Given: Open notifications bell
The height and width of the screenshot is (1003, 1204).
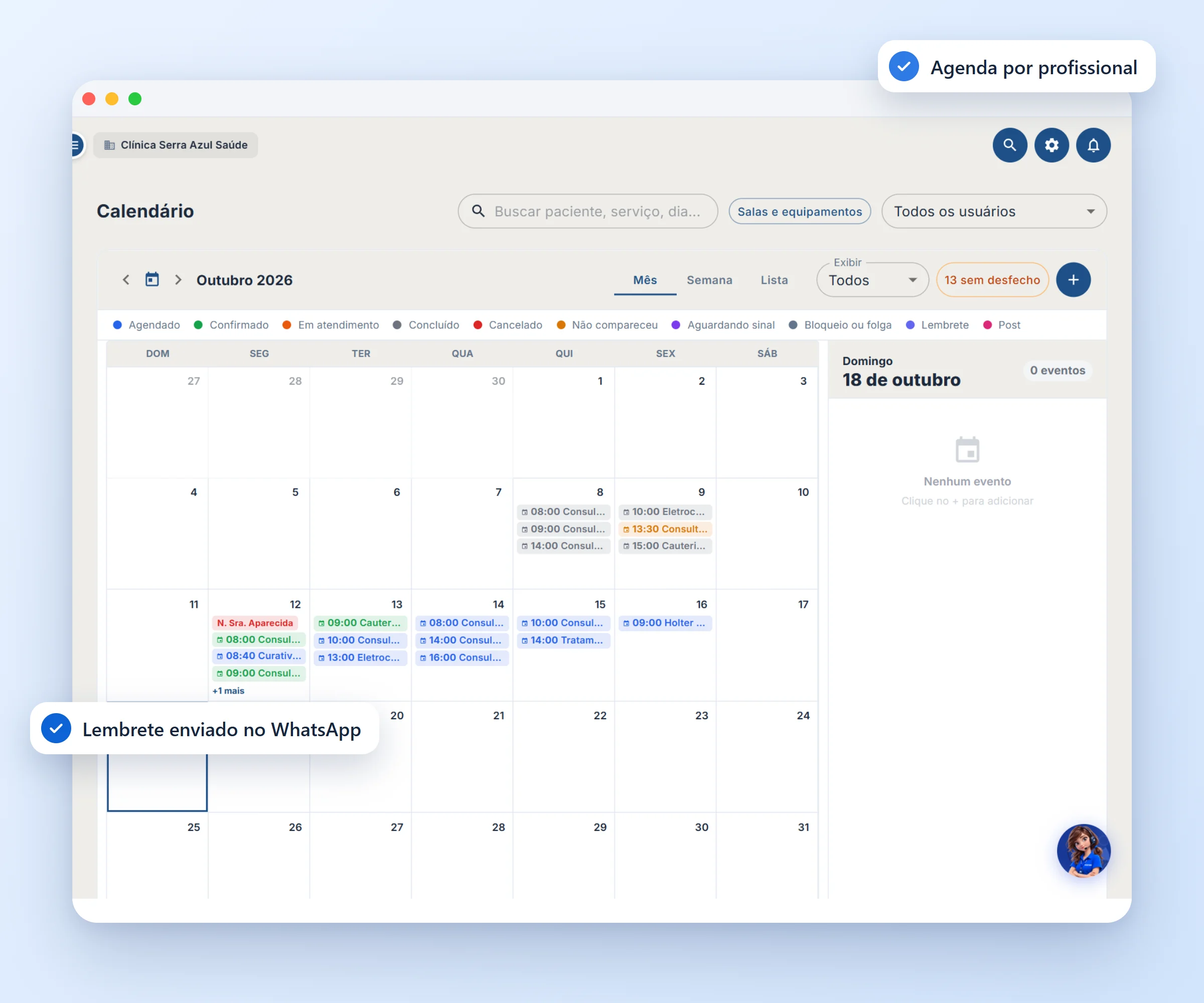Looking at the screenshot, I should [x=1093, y=145].
